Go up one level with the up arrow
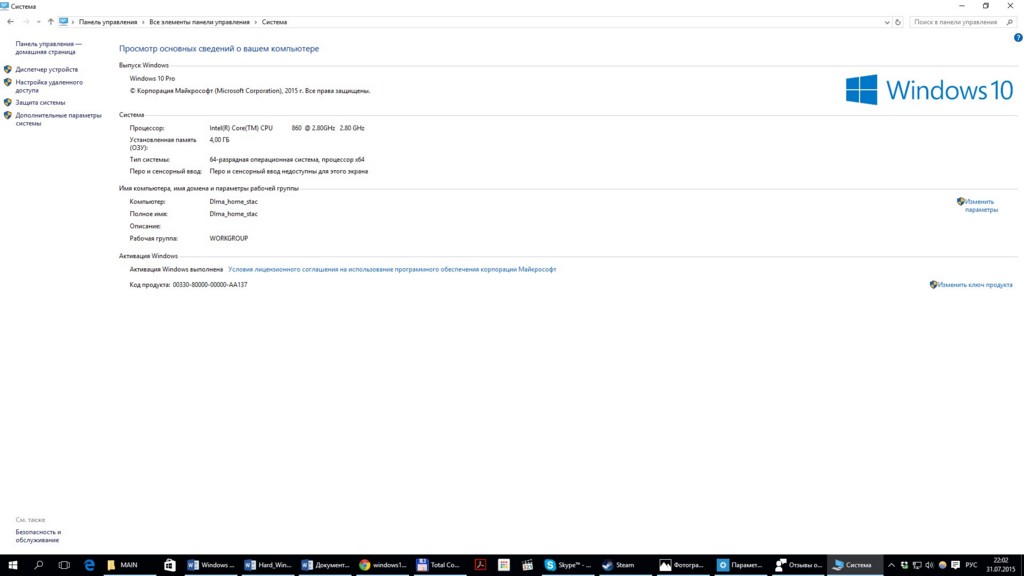Viewport: 1024px width, 576px height. 50,22
